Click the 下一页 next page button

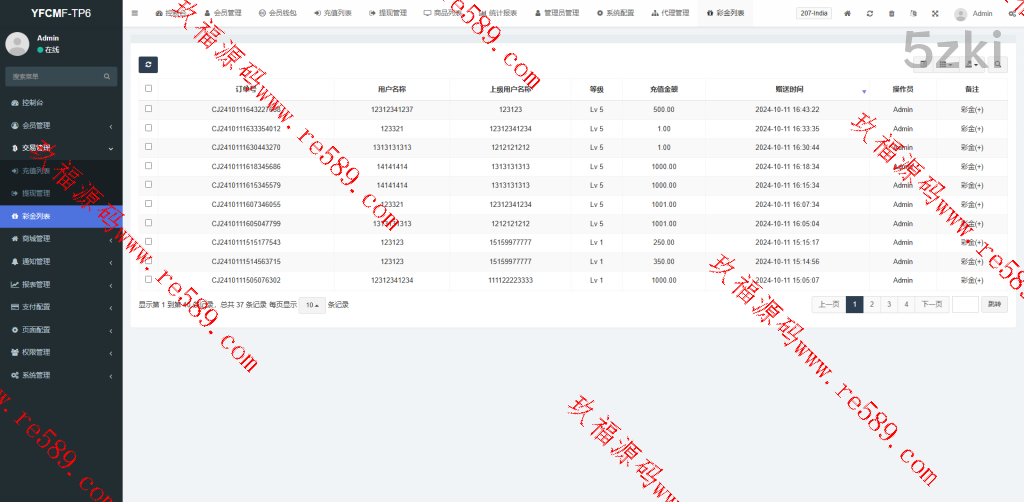click(930, 304)
